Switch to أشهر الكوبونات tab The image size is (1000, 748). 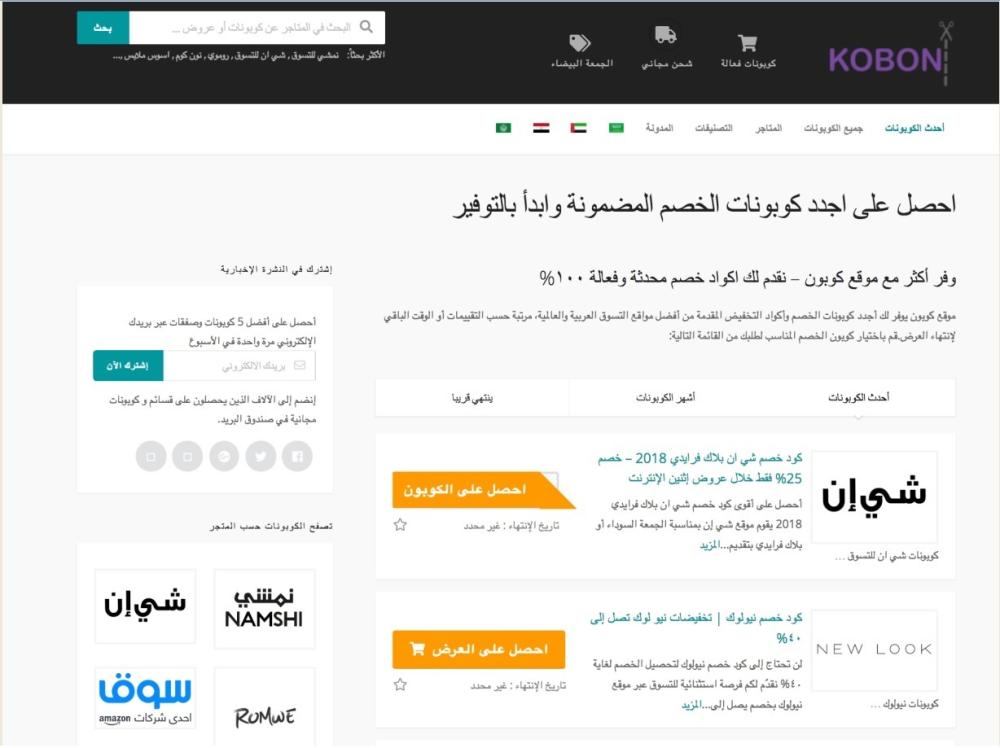pyautogui.click(x=665, y=397)
